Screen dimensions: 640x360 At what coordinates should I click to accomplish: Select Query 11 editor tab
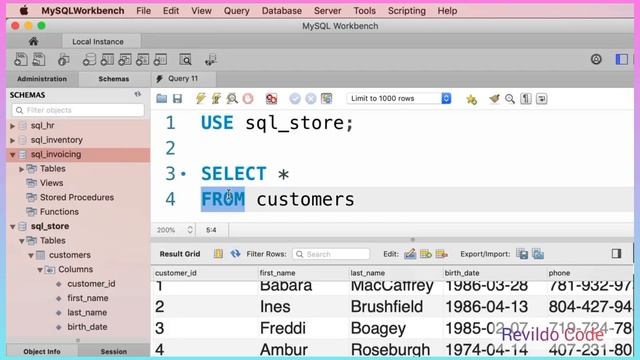tap(183, 78)
